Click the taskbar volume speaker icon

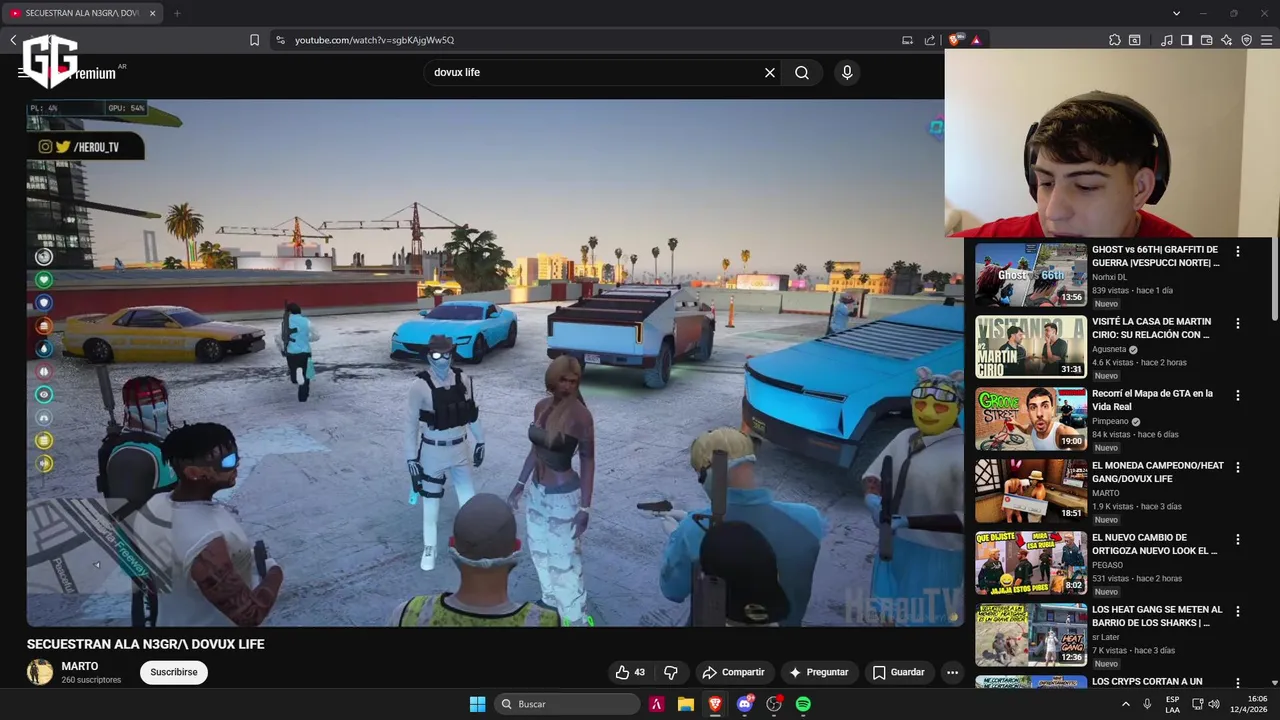[1213, 704]
